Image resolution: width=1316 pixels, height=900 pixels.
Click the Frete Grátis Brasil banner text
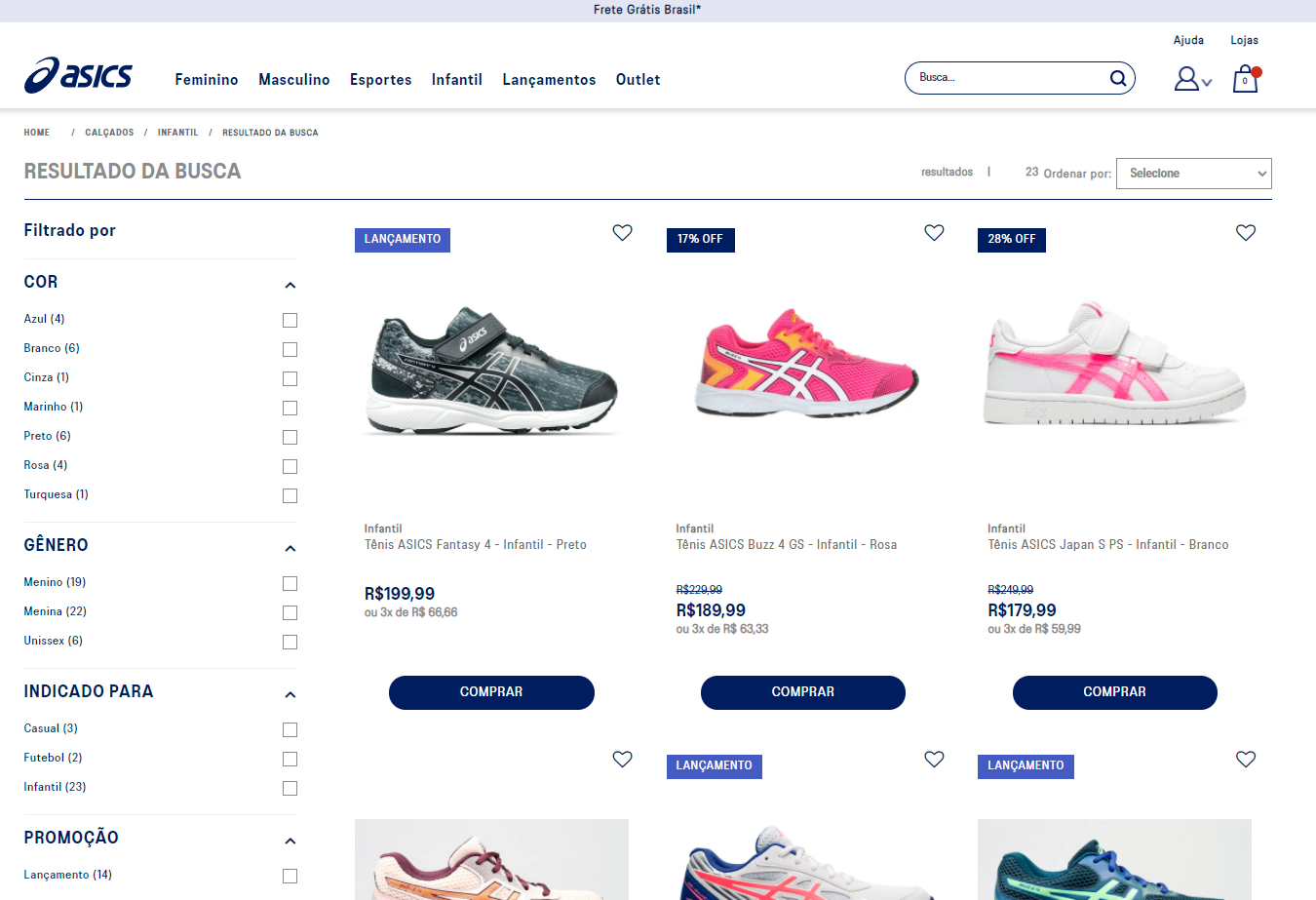point(647,10)
